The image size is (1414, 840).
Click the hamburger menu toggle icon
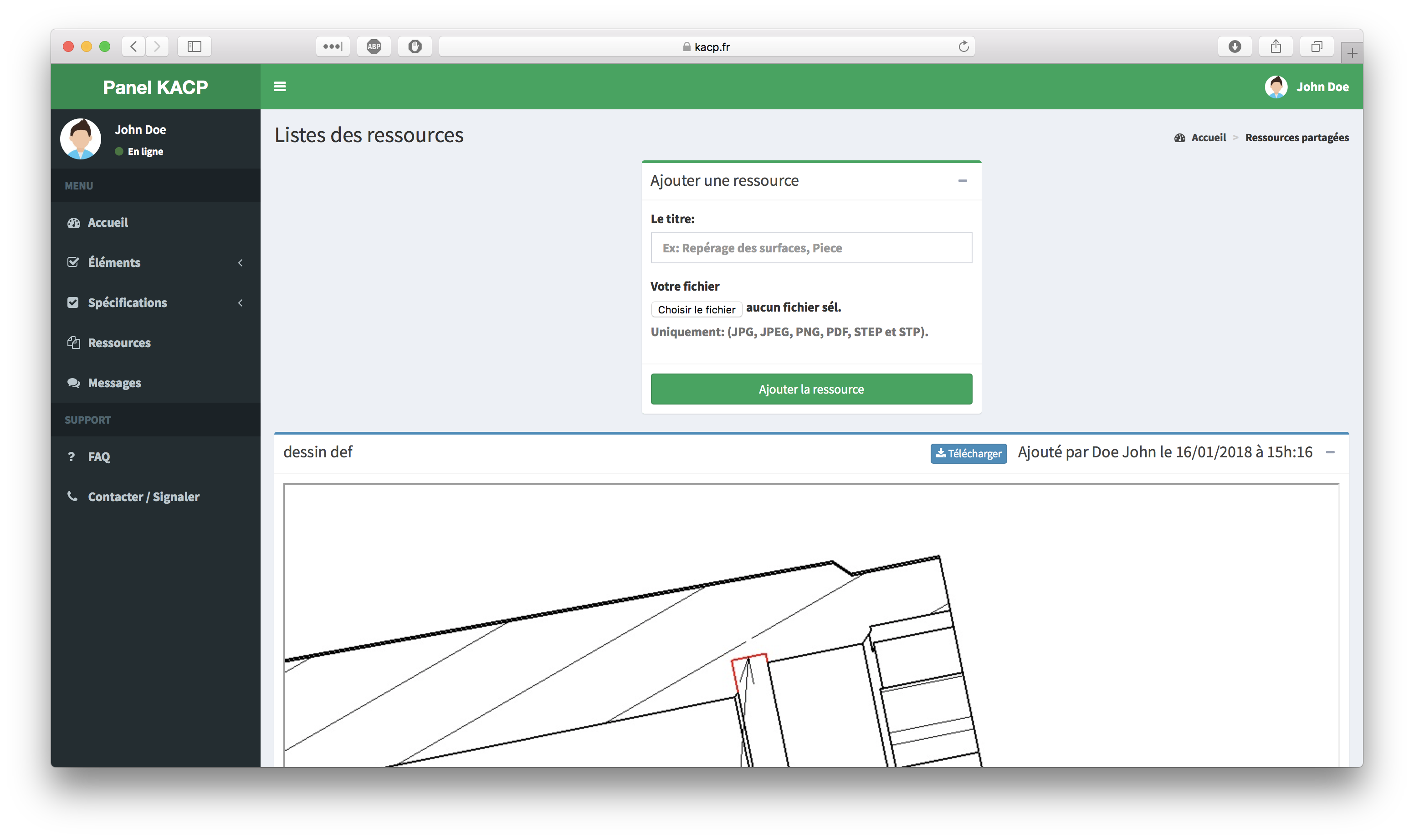click(280, 87)
